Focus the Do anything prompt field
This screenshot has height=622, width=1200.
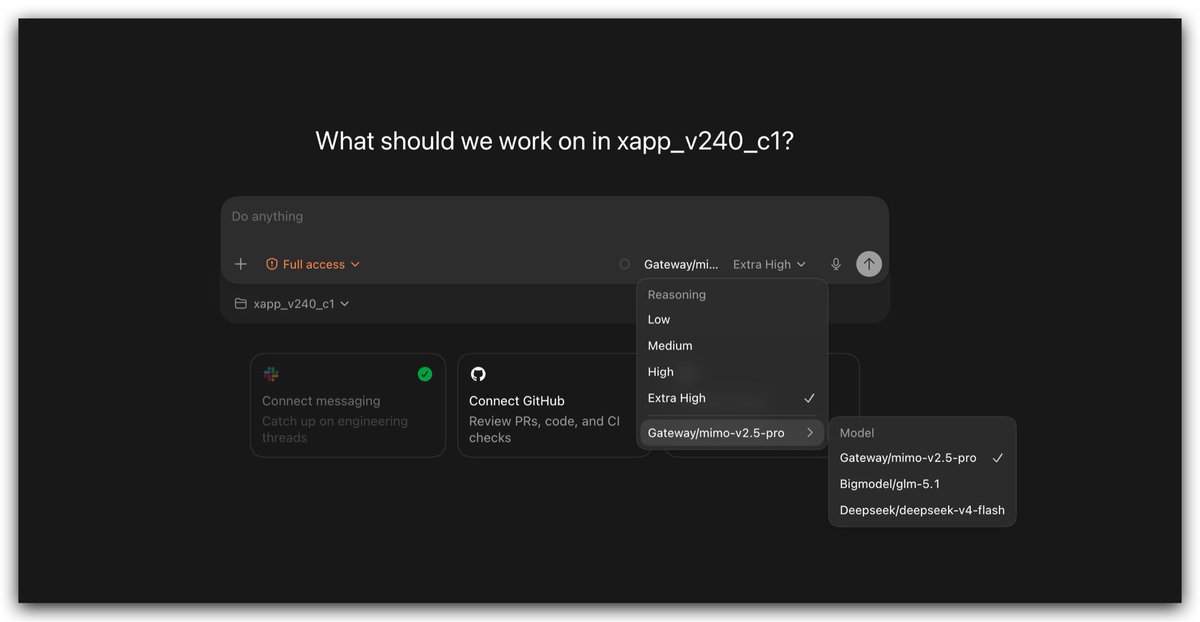point(554,217)
